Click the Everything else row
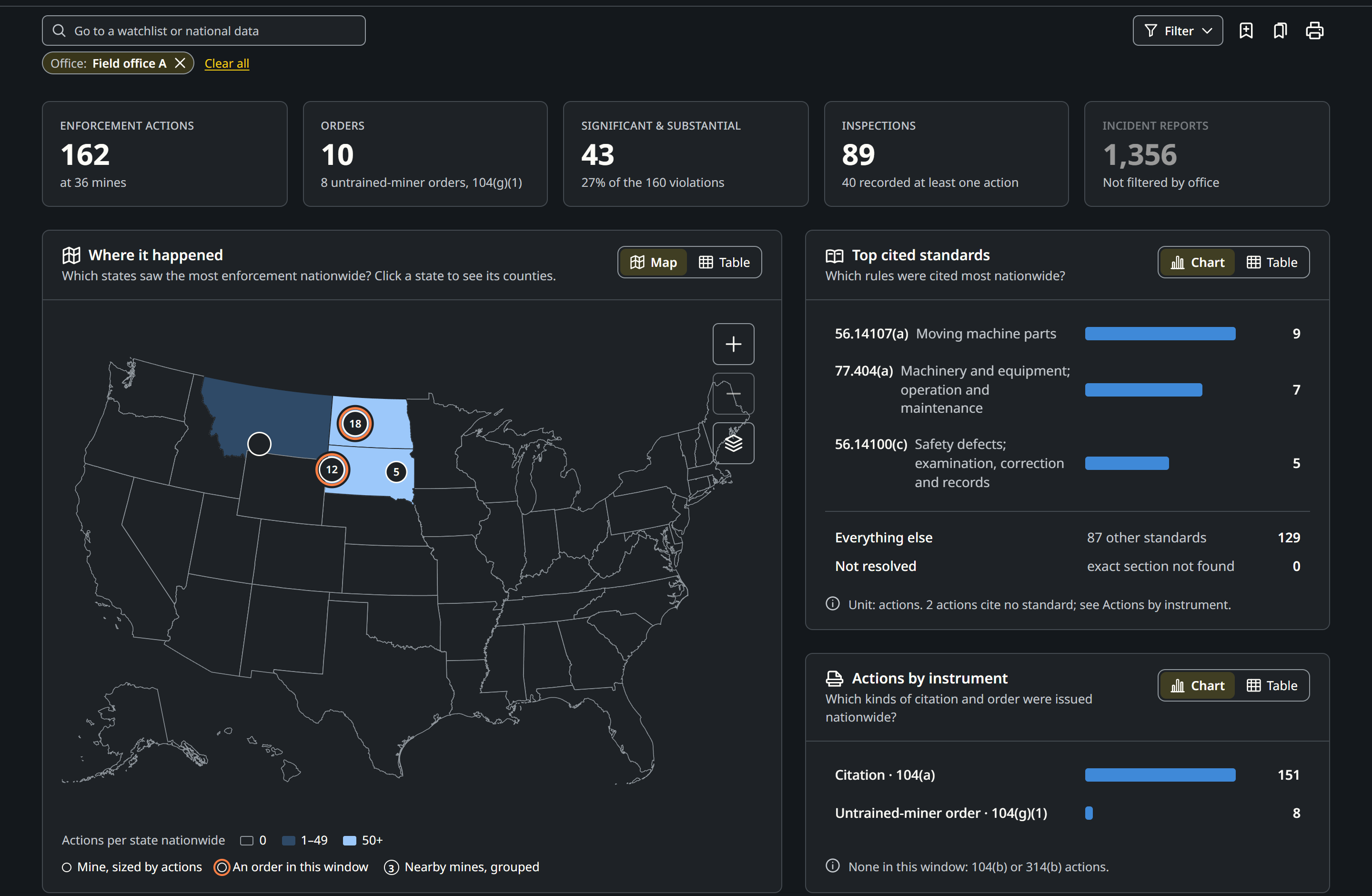The image size is (1372, 896). (x=1067, y=538)
